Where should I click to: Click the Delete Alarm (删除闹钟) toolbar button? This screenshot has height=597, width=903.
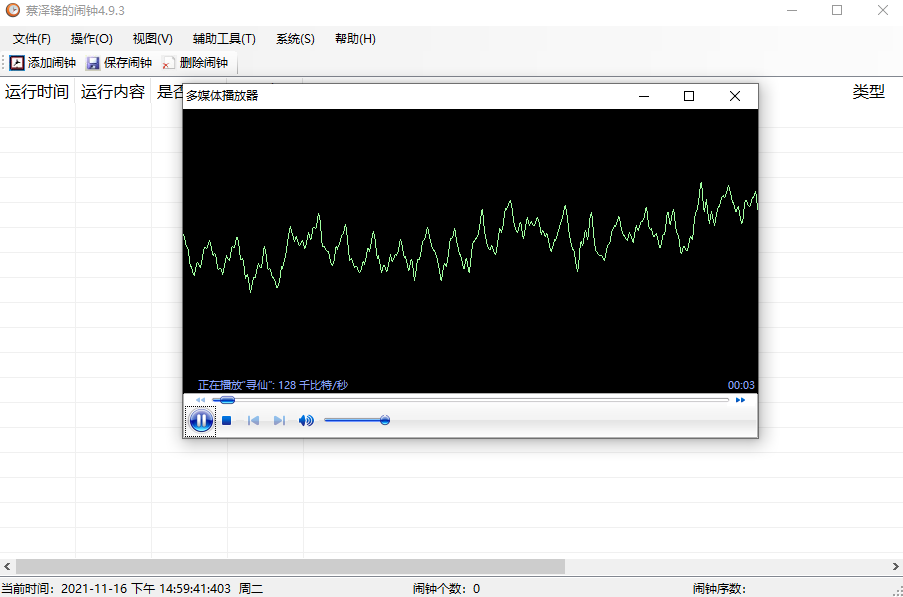coord(195,63)
